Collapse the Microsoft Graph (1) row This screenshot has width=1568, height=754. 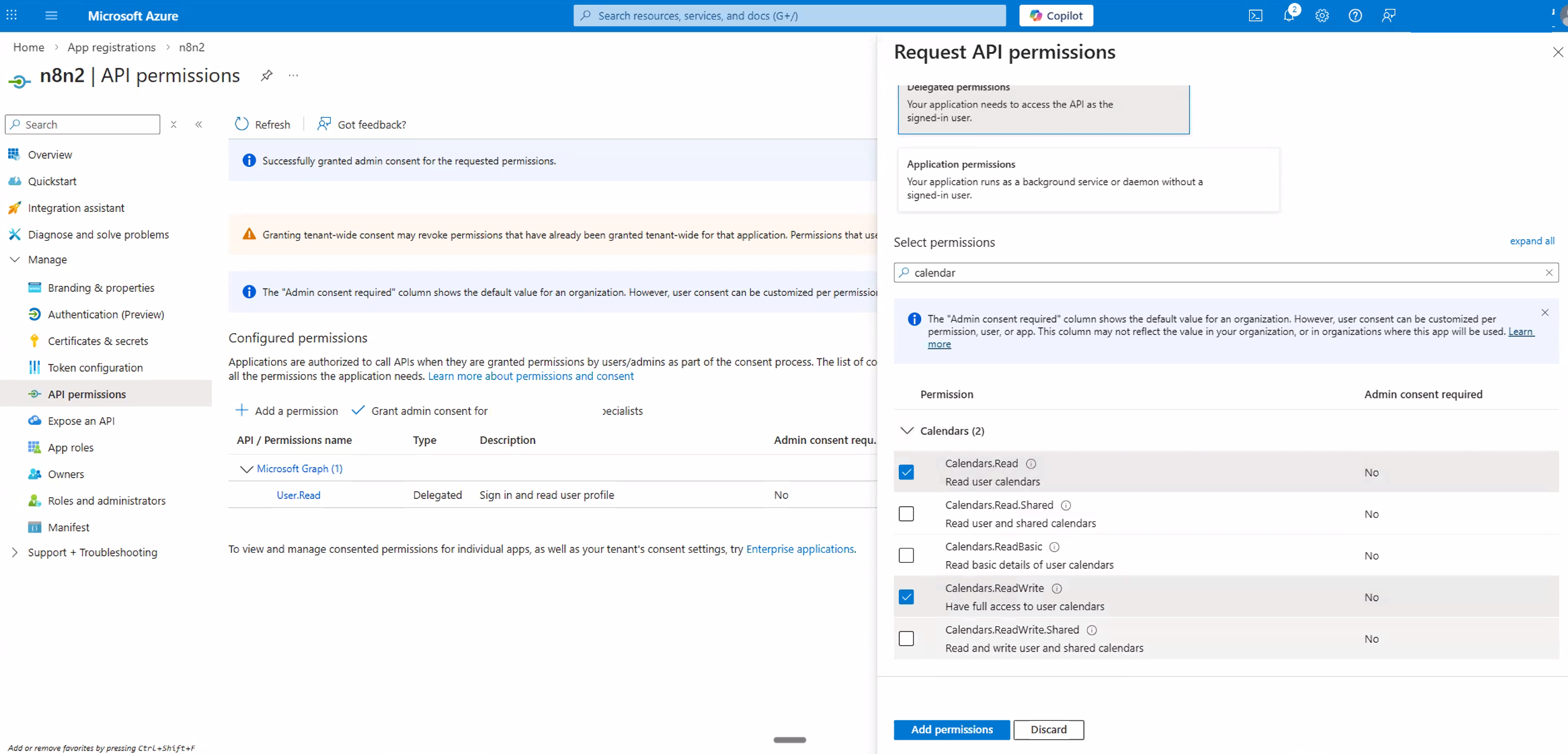[x=246, y=468]
